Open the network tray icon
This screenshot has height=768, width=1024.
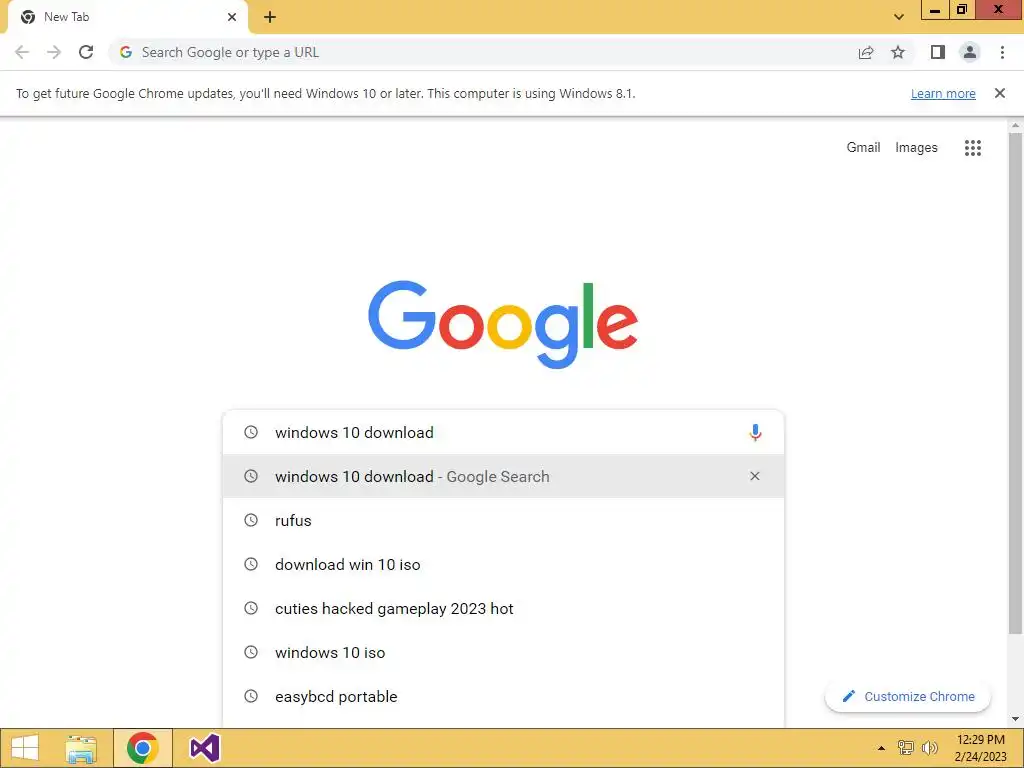[906, 748]
